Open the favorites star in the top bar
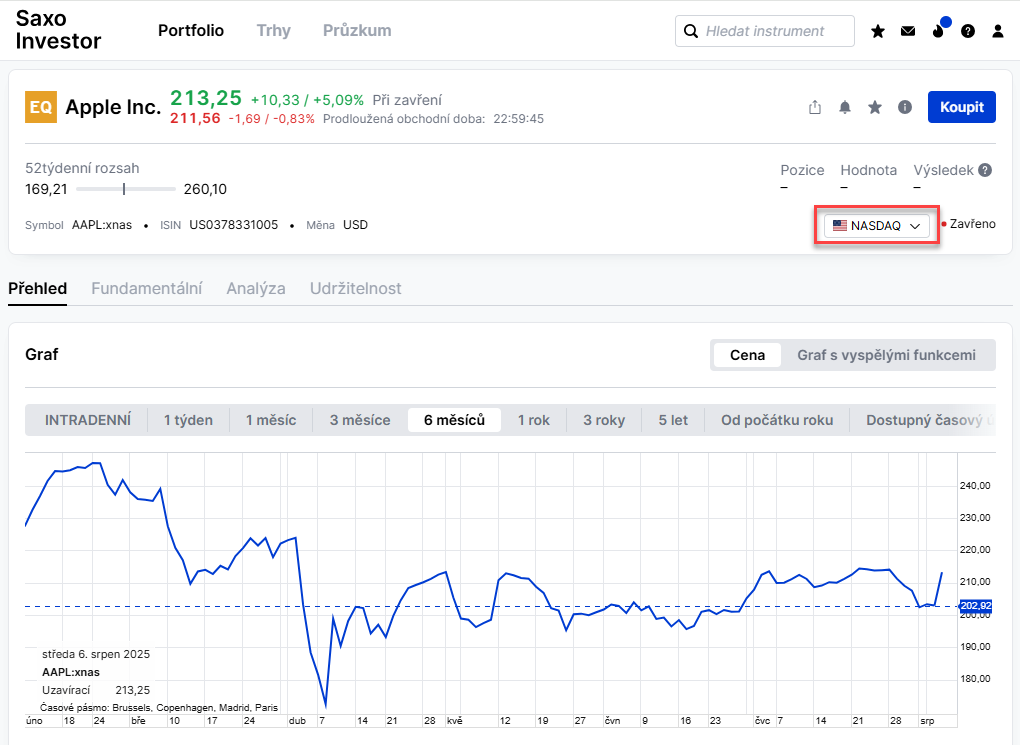 [878, 31]
